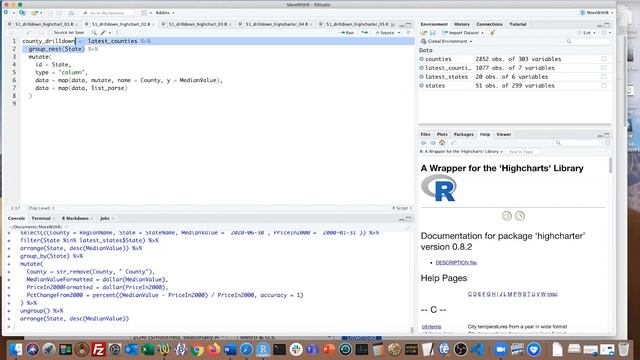This screenshot has height=360, width=640.
Task: Click the Save workspace disk icon in the Environment pane
Action: click(x=433, y=33)
